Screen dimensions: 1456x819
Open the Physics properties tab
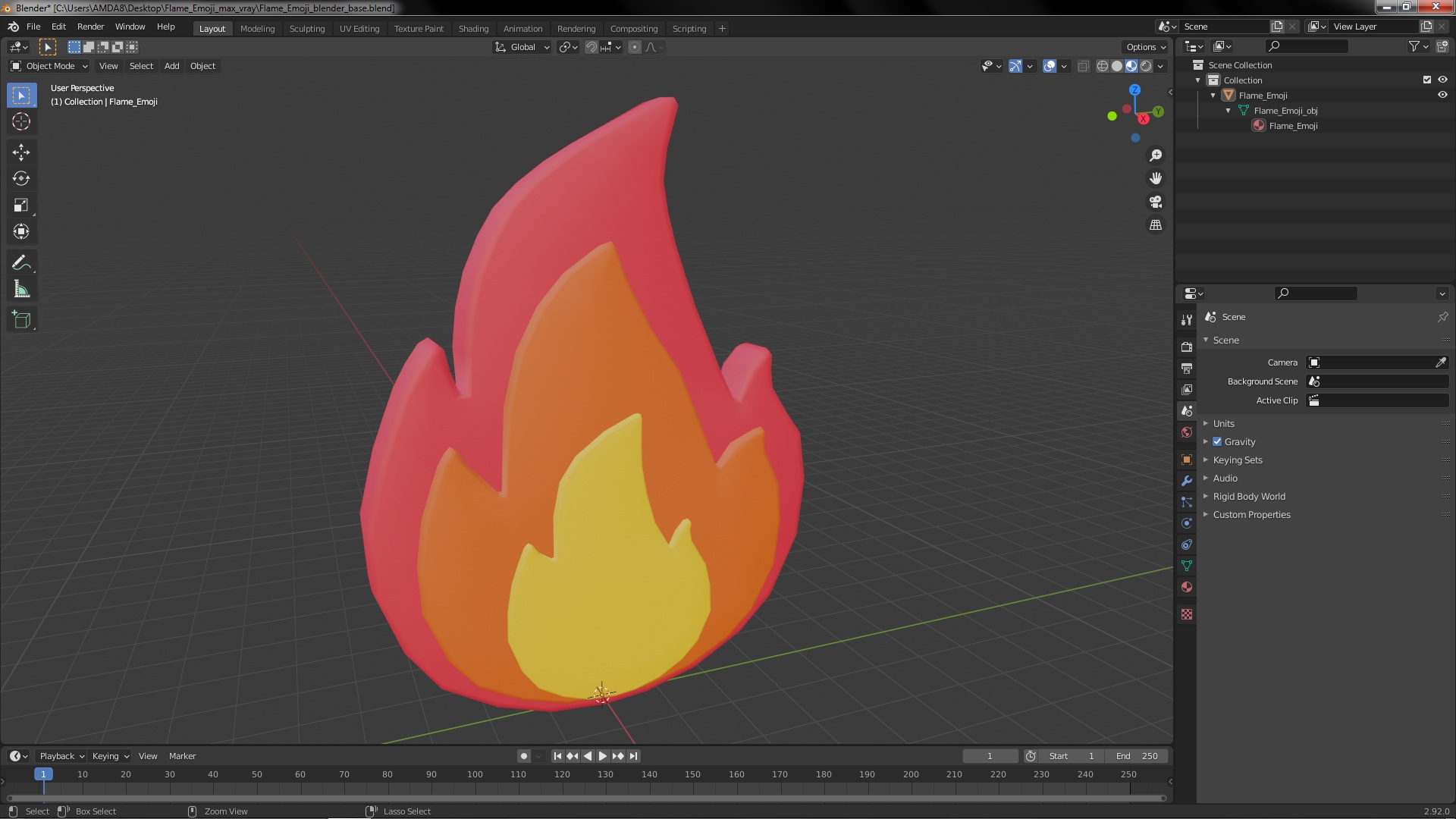click(x=1187, y=523)
